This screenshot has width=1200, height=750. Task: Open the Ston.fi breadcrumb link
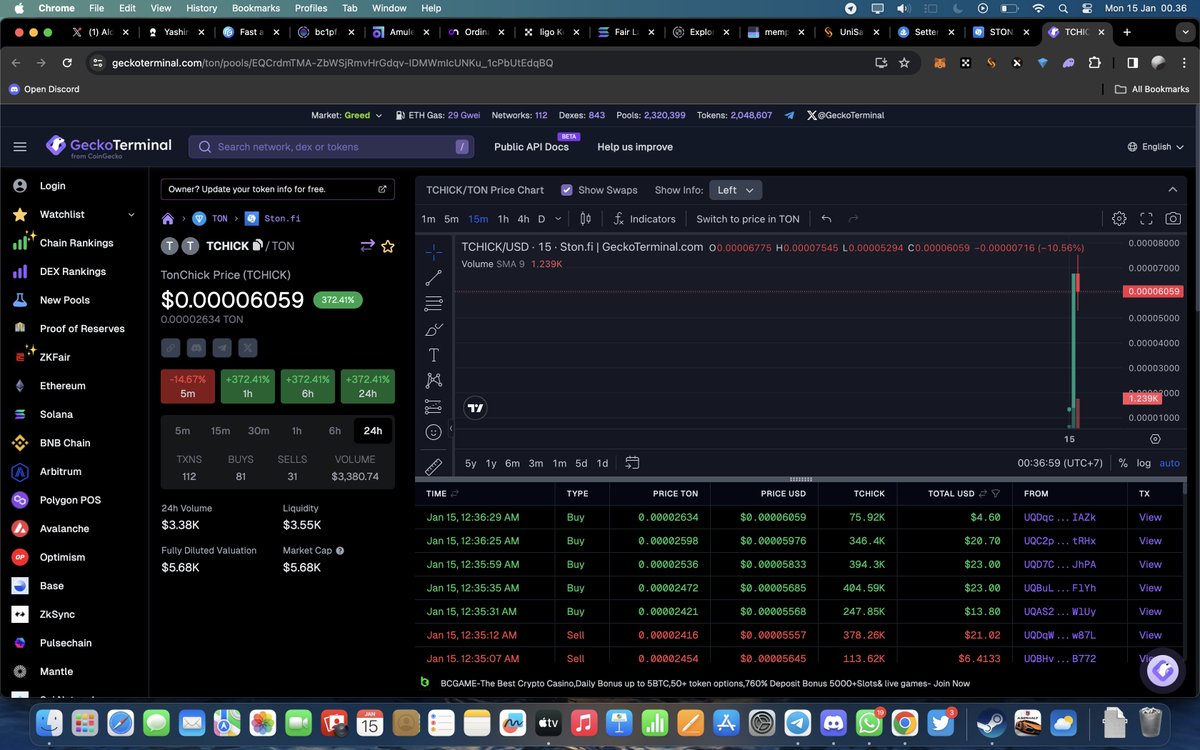coord(282,218)
